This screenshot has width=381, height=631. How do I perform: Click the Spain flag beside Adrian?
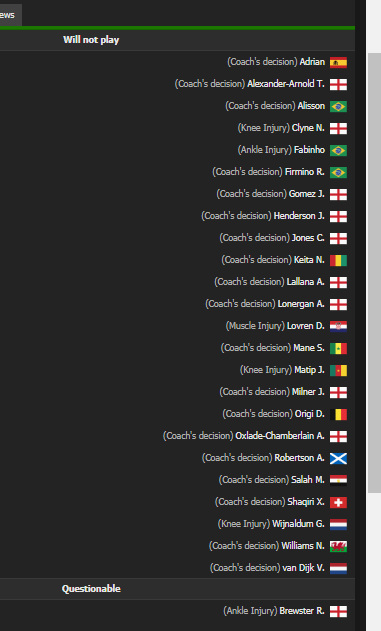[338, 62]
